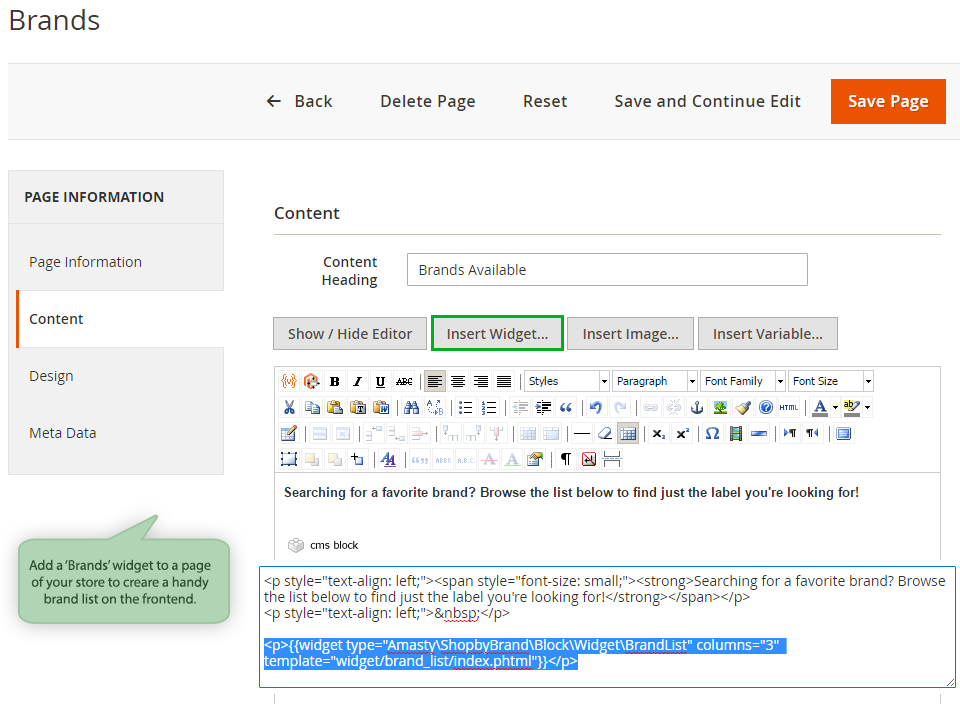Toggle visual control characters pilcrow

tap(566, 459)
